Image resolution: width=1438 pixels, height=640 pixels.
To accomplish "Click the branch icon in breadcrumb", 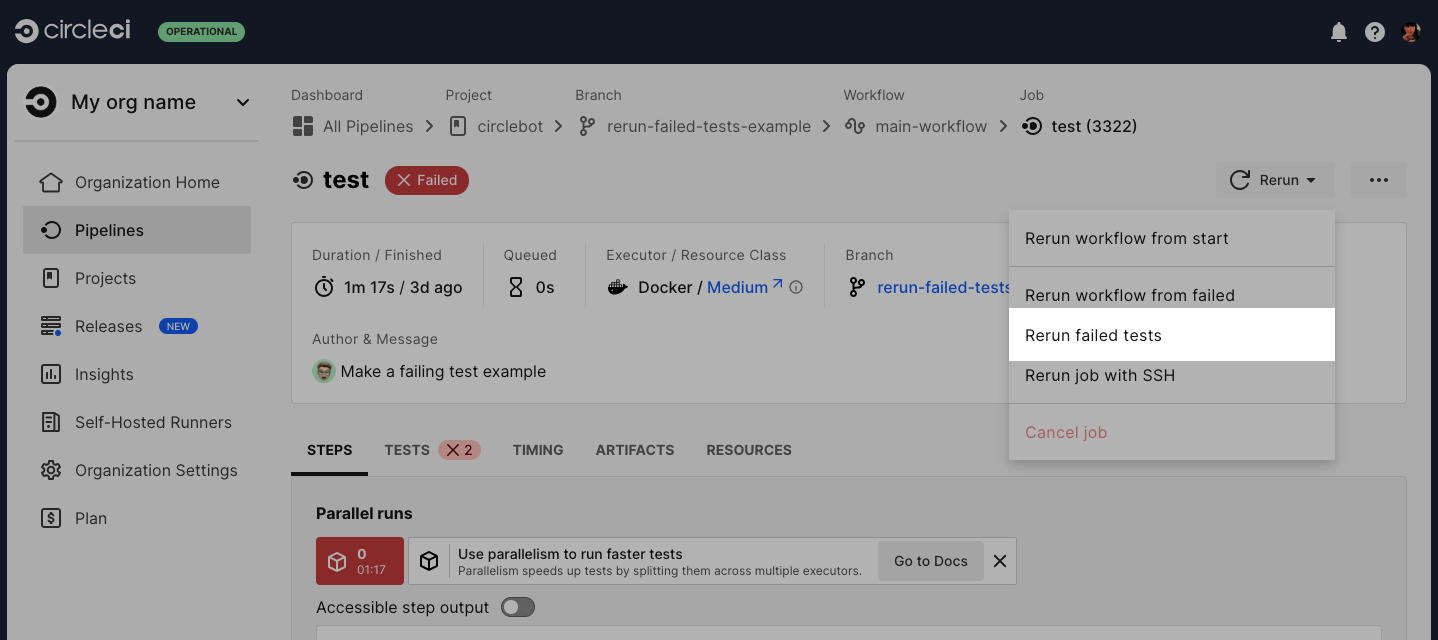I will click(x=587, y=126).
